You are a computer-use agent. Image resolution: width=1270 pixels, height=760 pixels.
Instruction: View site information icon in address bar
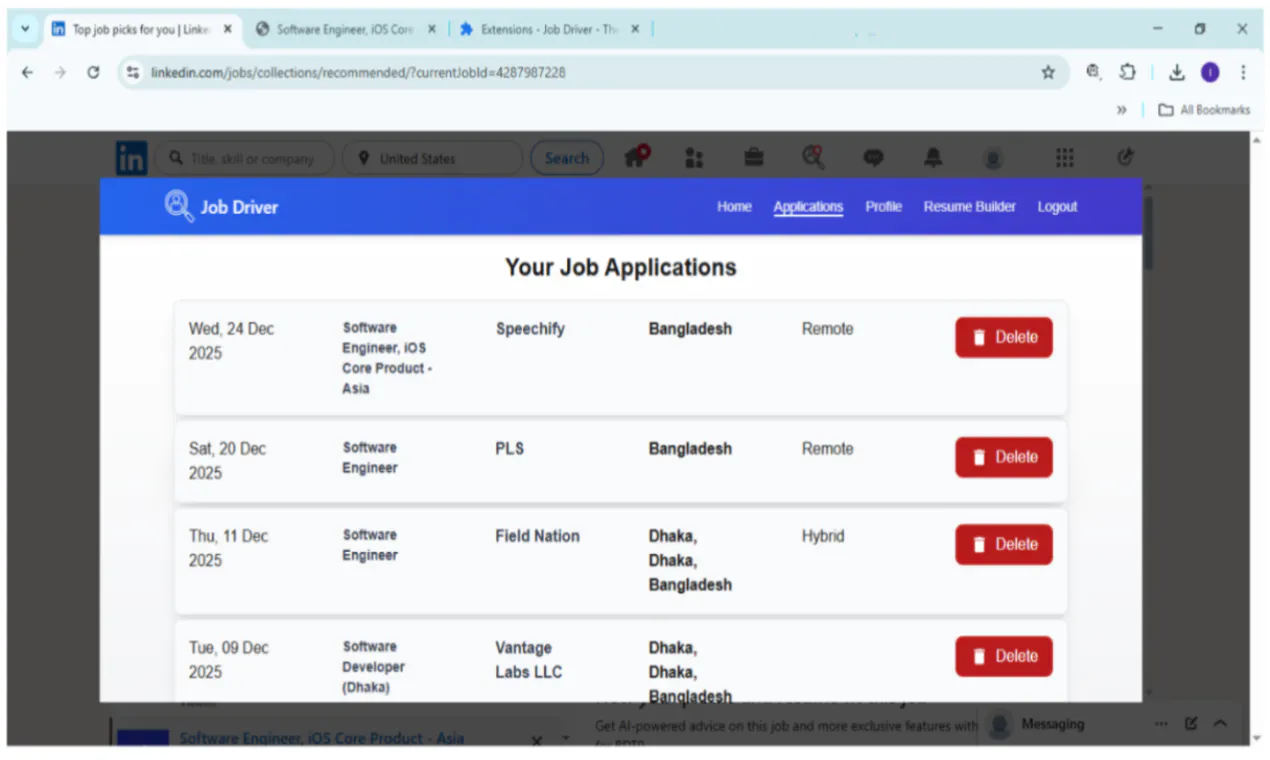point(133,72)
